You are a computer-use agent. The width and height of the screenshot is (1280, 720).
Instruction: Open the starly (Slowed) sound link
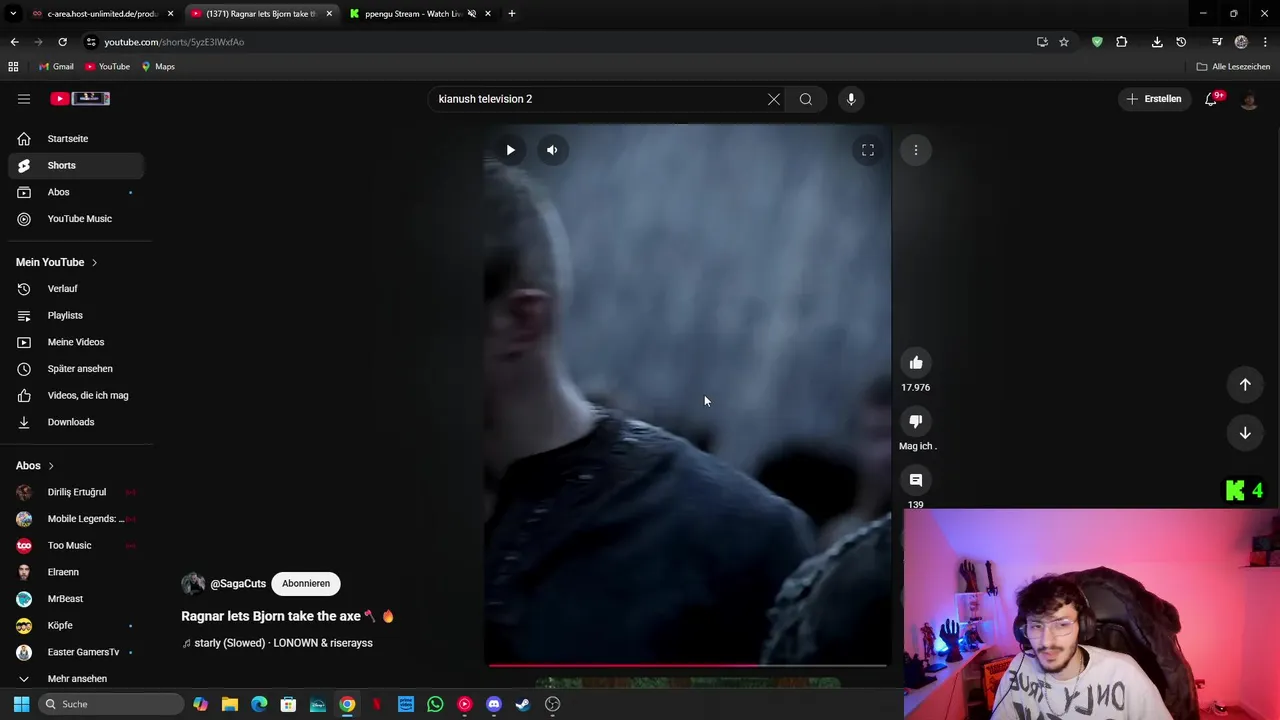pos(277,643)
